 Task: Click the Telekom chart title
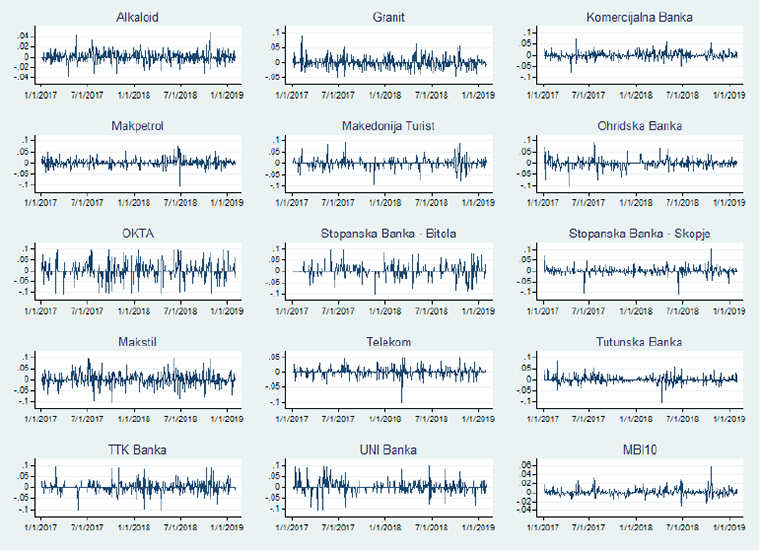pos(389,342)
